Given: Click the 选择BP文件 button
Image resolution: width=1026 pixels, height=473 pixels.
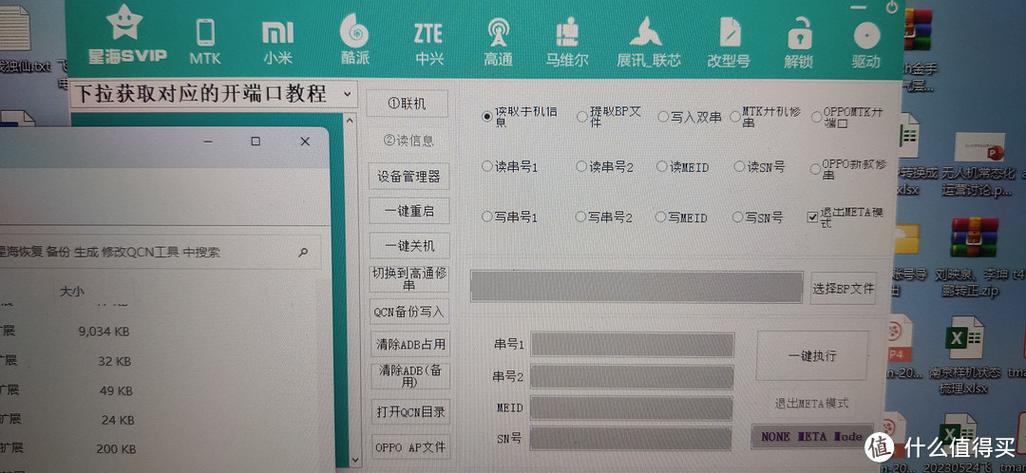Looking at the screenshot, I should pyautogui.click(x=843, y=288).
